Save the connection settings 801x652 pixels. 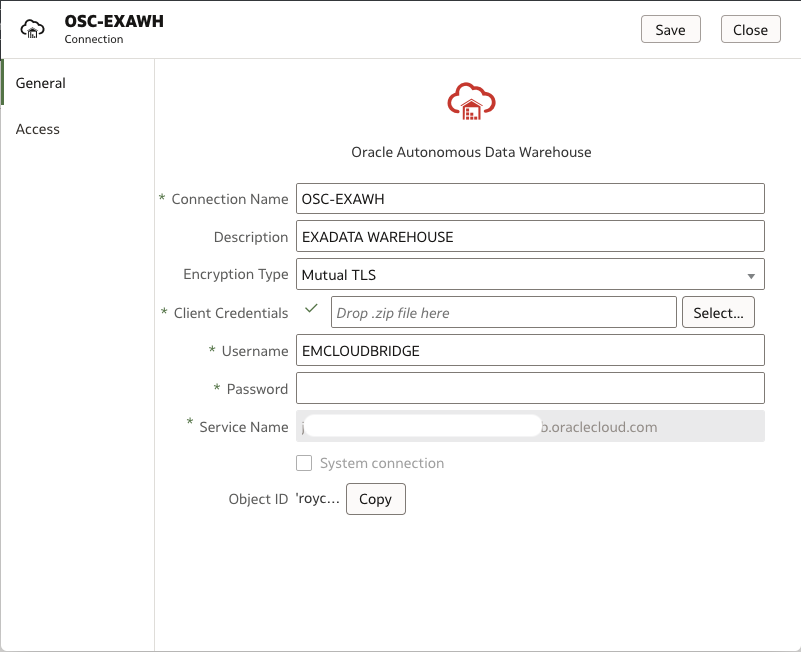pos(670,30)
